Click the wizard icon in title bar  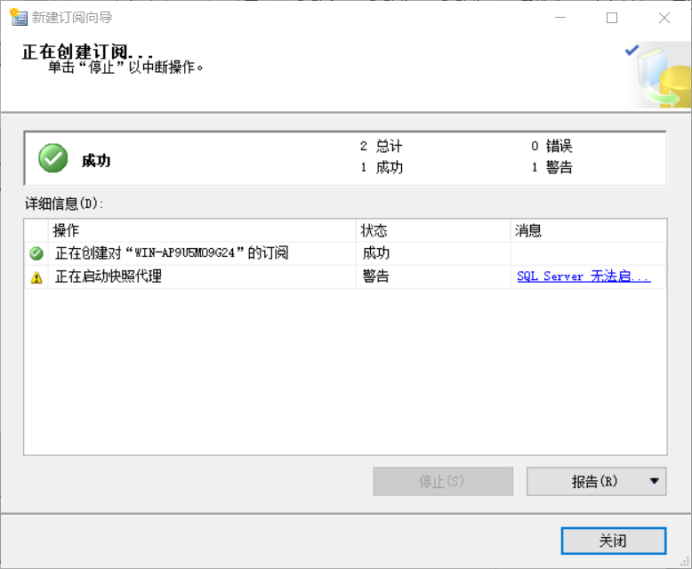17,17
